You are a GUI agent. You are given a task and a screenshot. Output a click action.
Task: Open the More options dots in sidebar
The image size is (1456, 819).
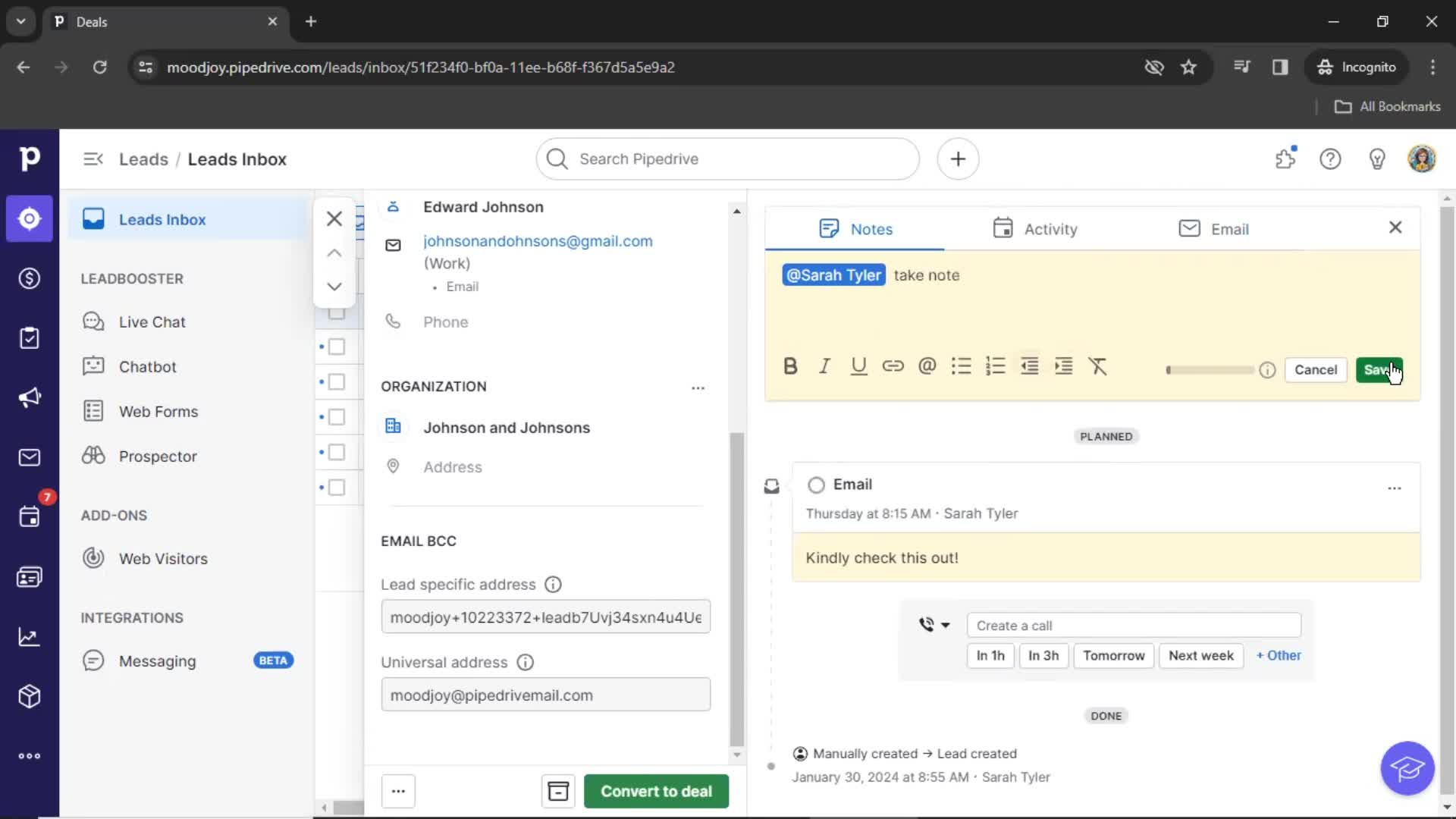click(30, 756)
